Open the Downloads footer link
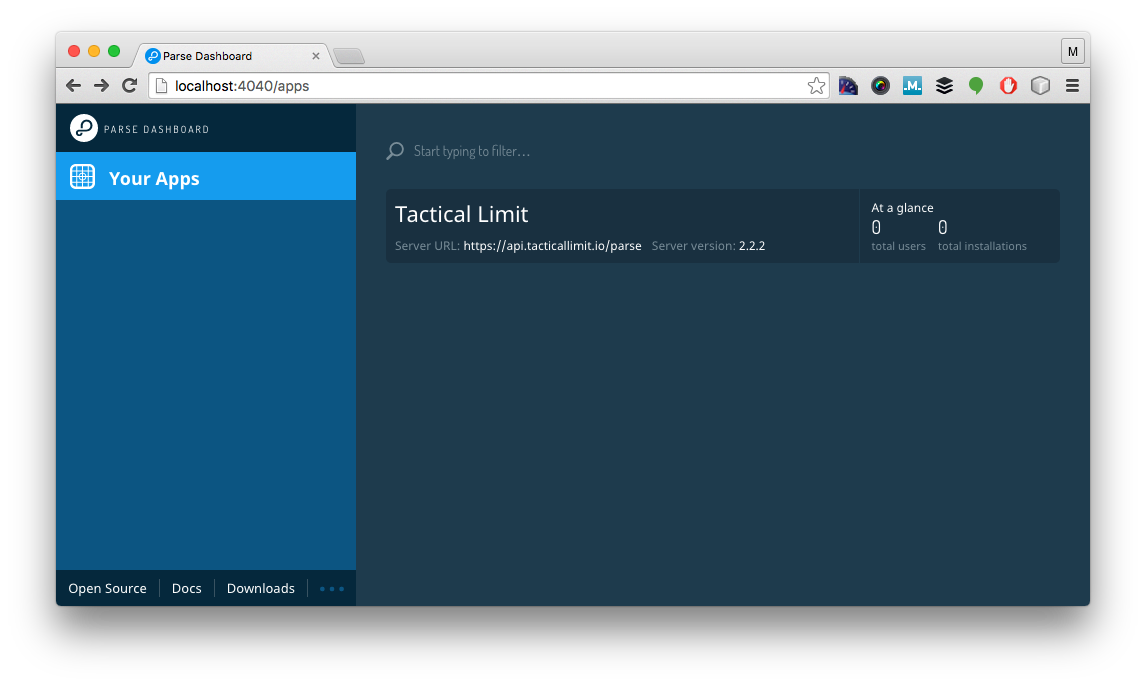The width and height of the screenshot is (1146, 686). coord(260,588)
